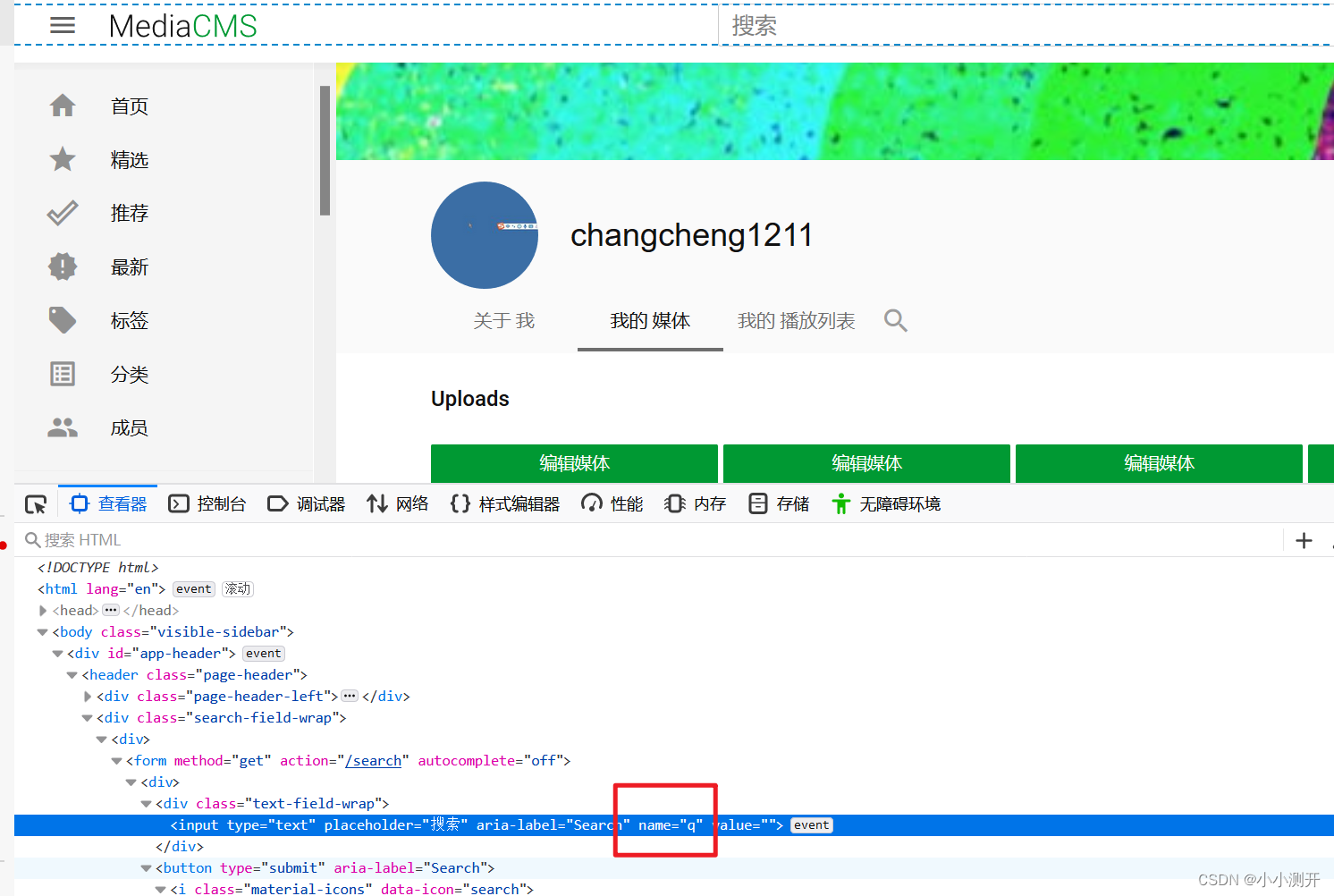Click the profile banner image
Screen dimensions: 1334x896
834,111
